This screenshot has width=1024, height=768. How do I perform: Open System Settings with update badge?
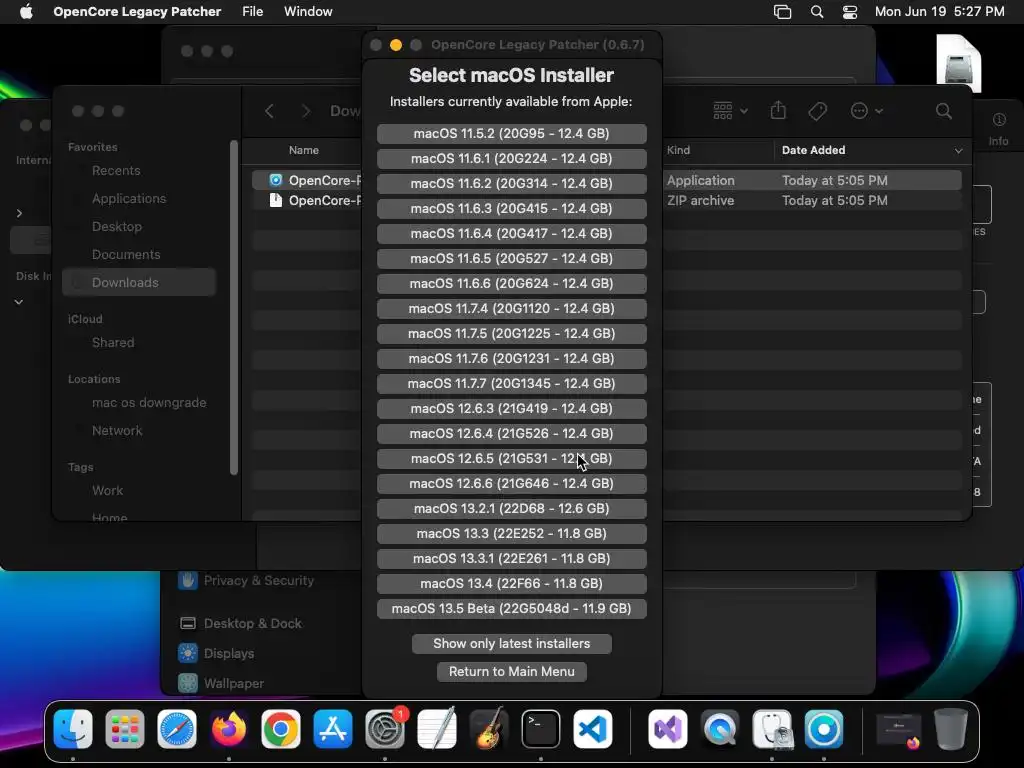[x=385, y=729]
